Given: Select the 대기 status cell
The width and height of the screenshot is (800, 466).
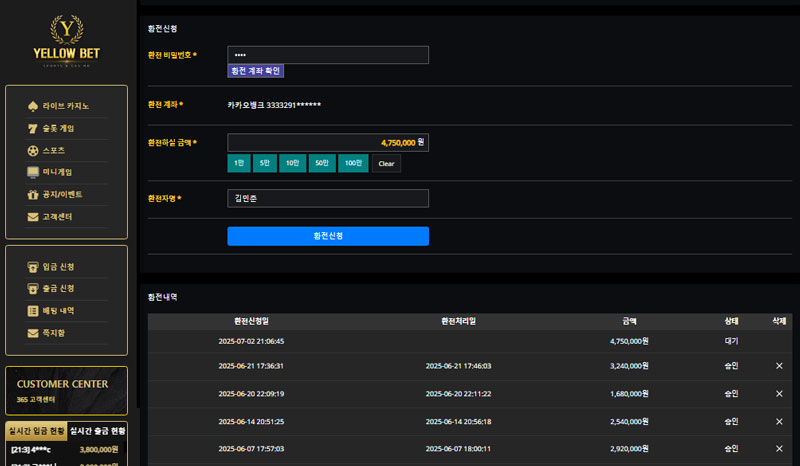Looking at the screenshot, I should (732, 341).
